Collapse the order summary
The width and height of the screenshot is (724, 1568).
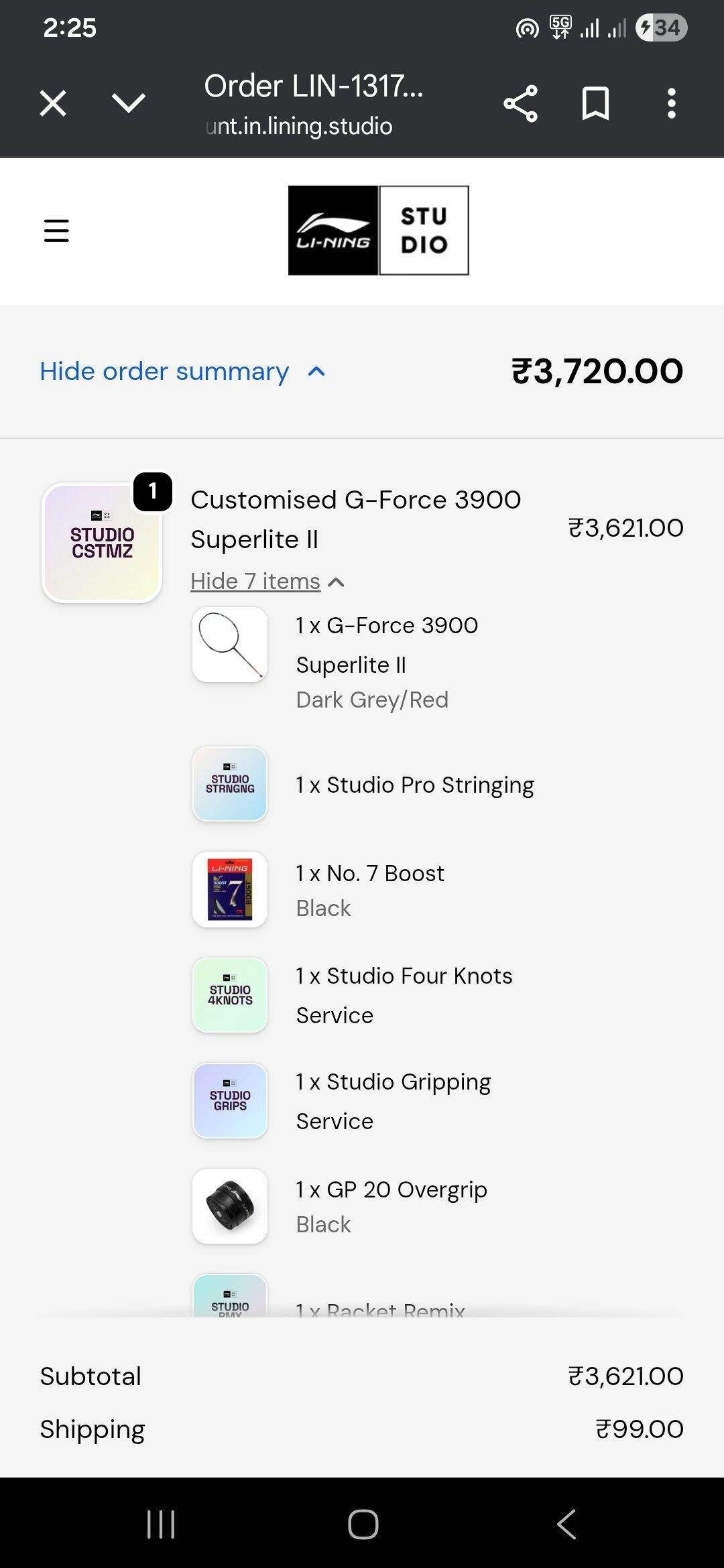click(x=182, y=371)
